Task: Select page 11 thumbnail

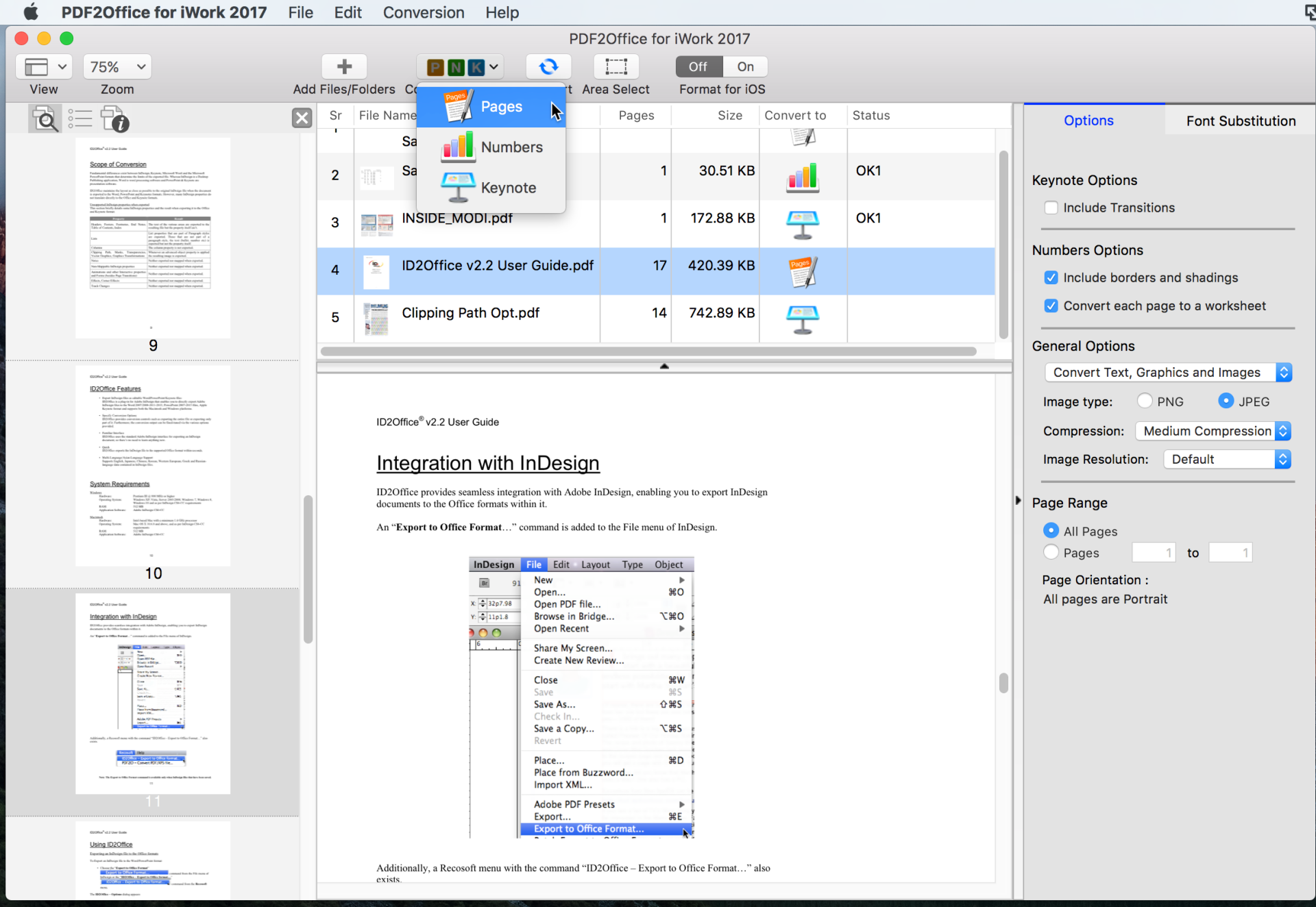Action: pyautogui.click(x=153, y=694)
